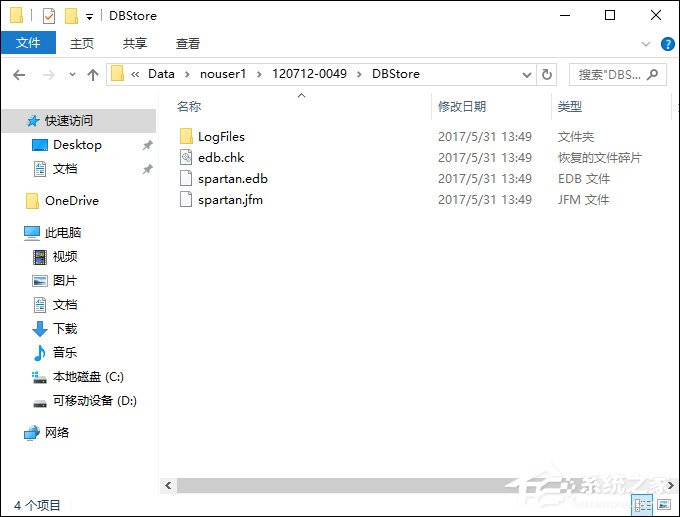Viewport: 680px width, 517px height.
Task: Expand hidden path with double chevron
Action: coord(135,74)
